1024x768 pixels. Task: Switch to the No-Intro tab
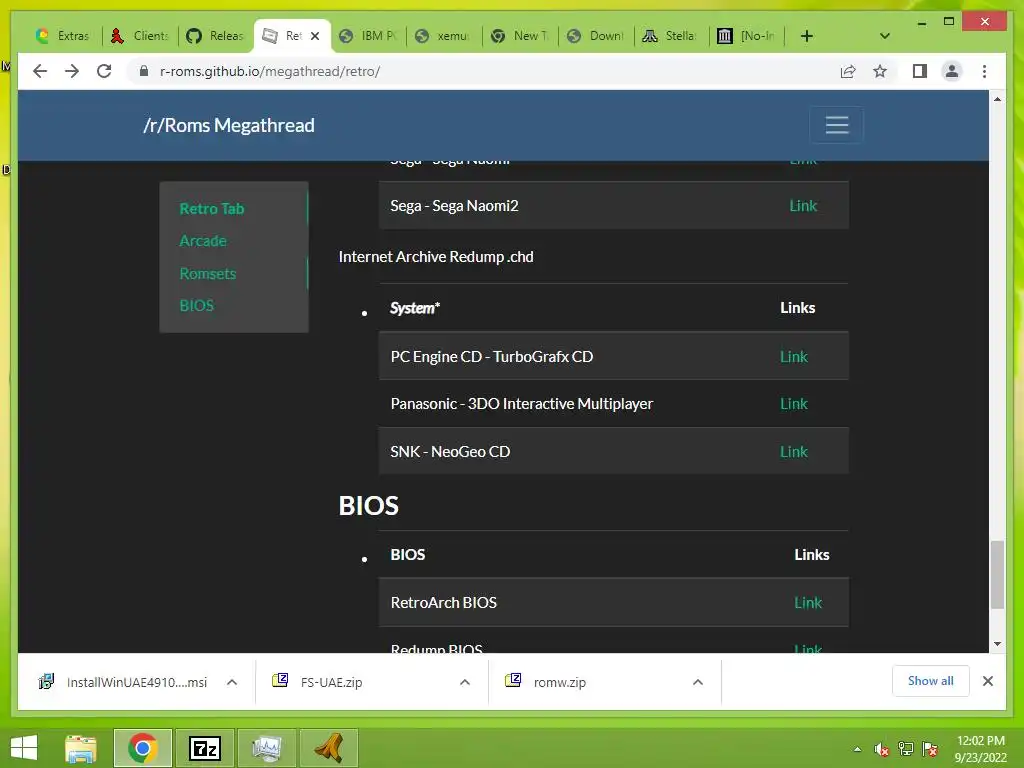[x=748, y=36]
